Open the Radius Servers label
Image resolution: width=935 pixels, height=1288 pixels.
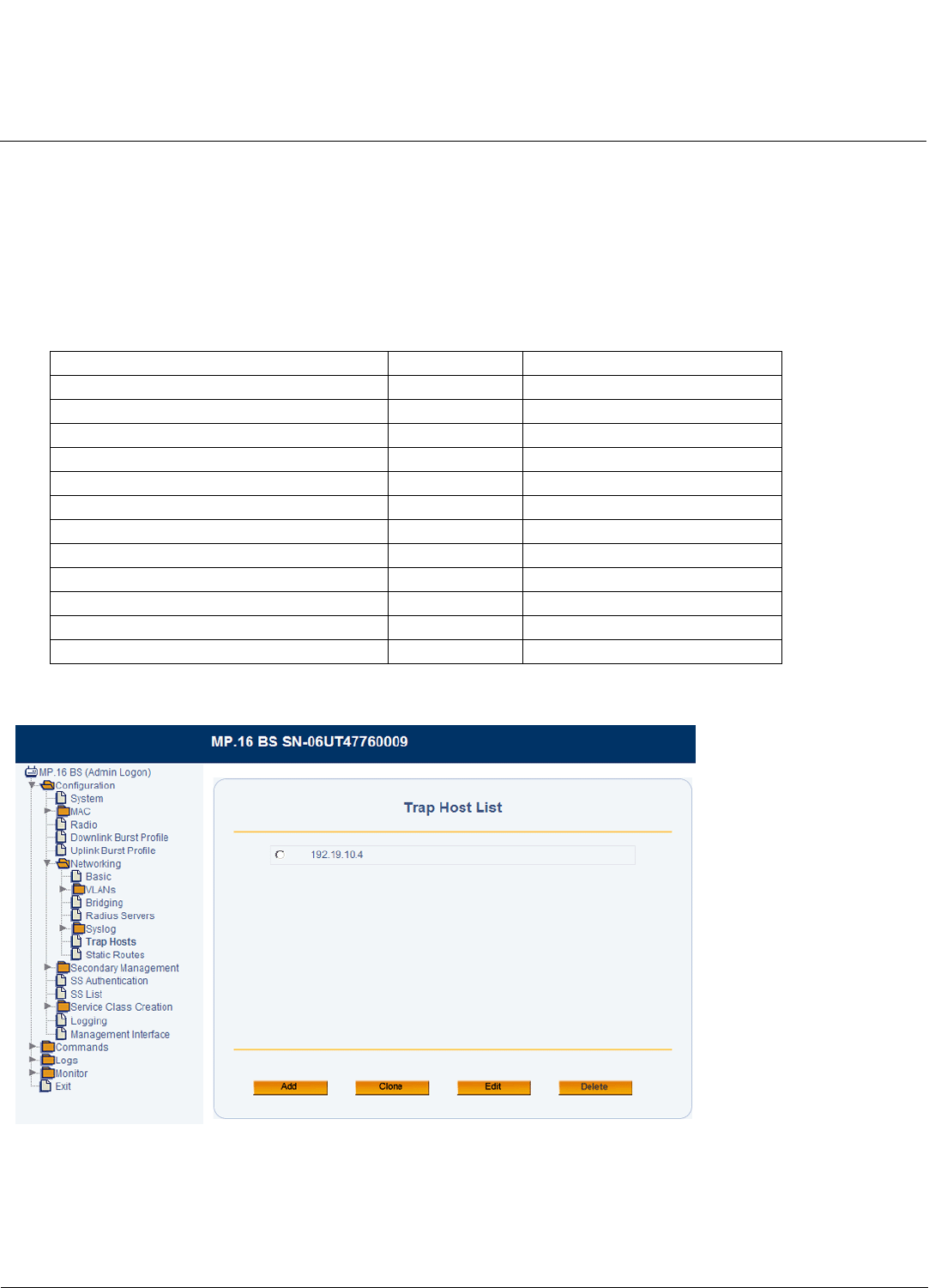pos(120,916)
